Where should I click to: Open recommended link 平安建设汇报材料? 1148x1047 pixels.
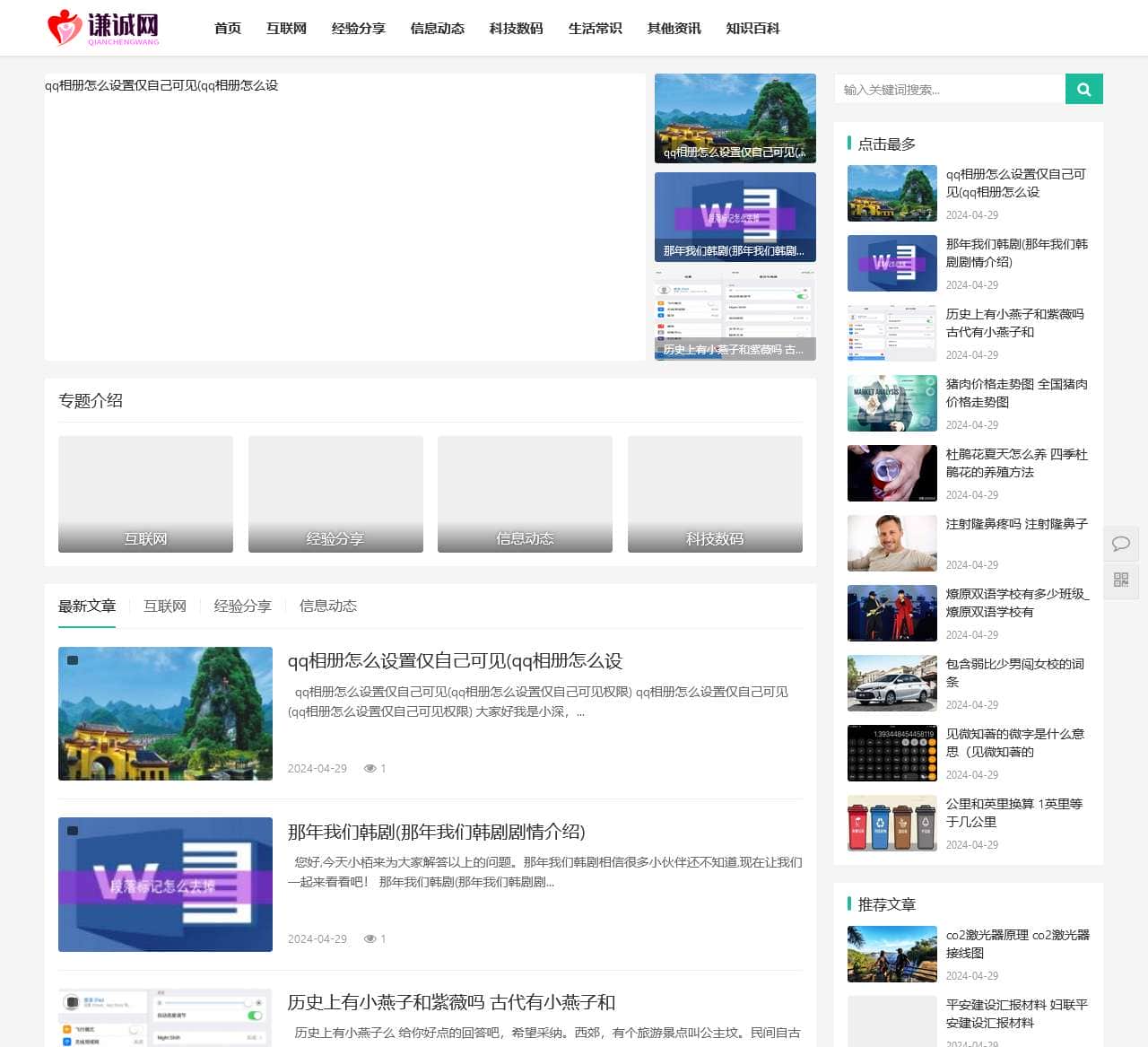(x=1017, y=1014)
